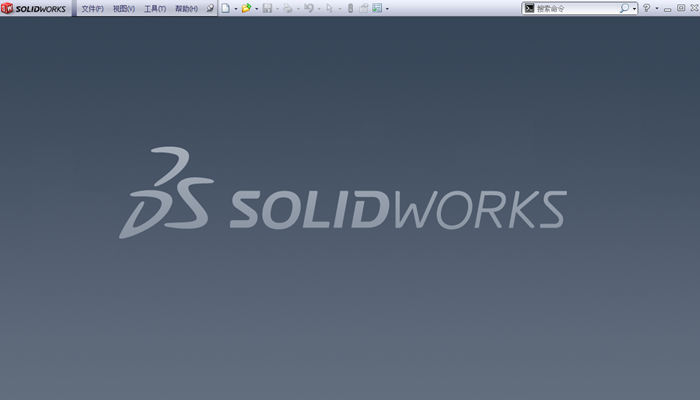Pin the menu bar with pushpin icon

210,8
